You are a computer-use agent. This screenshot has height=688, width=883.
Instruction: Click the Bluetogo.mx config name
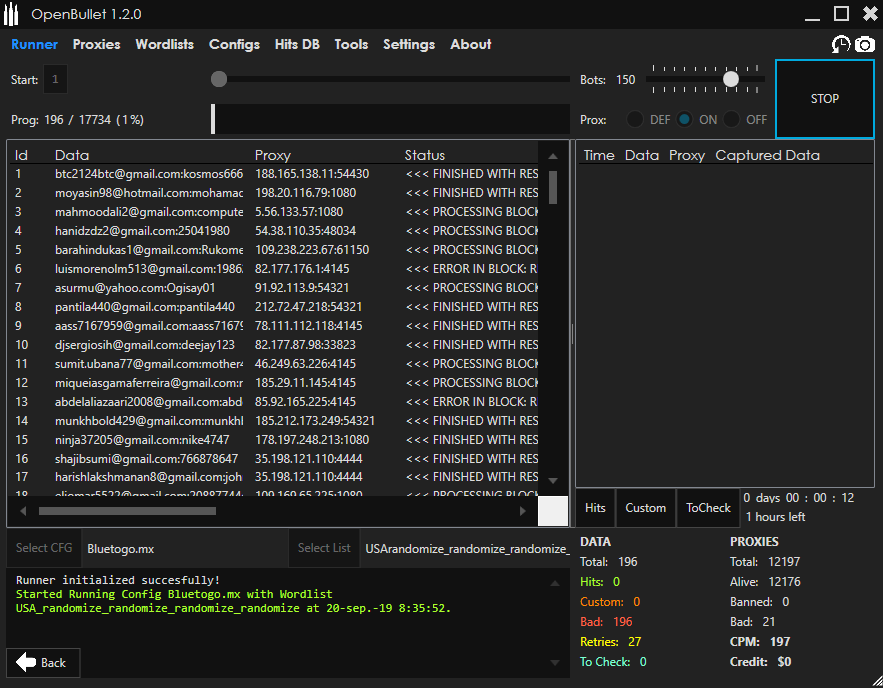coord(121,549)
